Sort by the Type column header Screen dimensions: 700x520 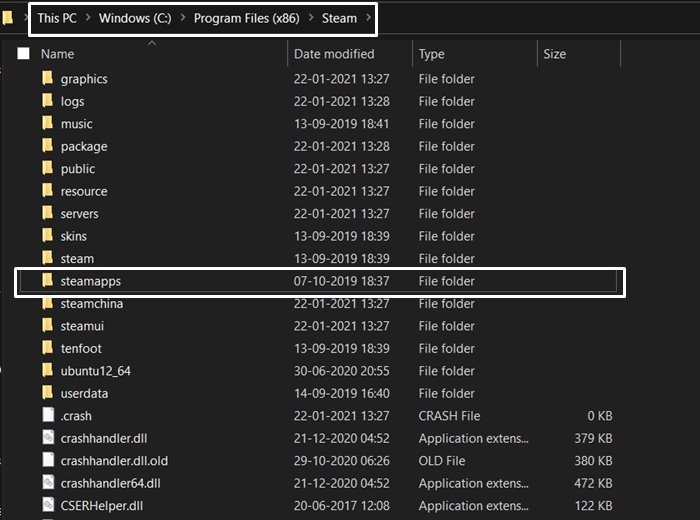431,54
